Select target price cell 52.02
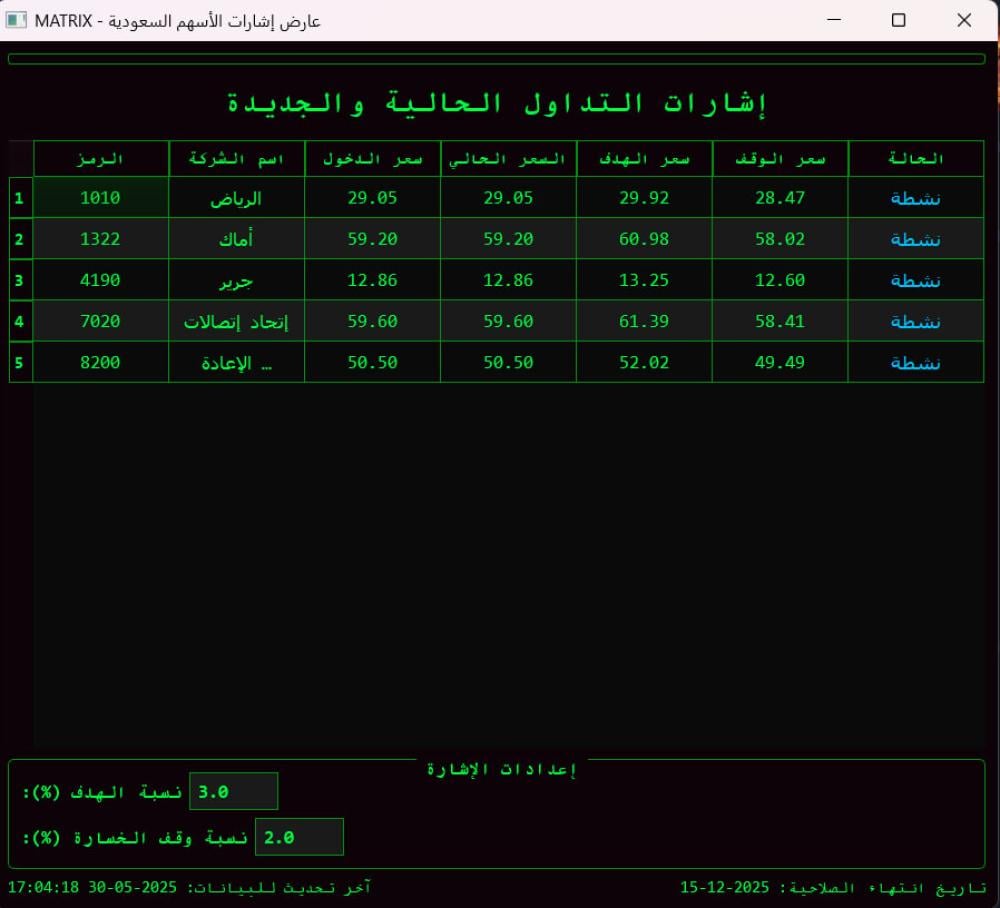The width and height of the screenshot is (1000, 908). click(x=644, y=362)
